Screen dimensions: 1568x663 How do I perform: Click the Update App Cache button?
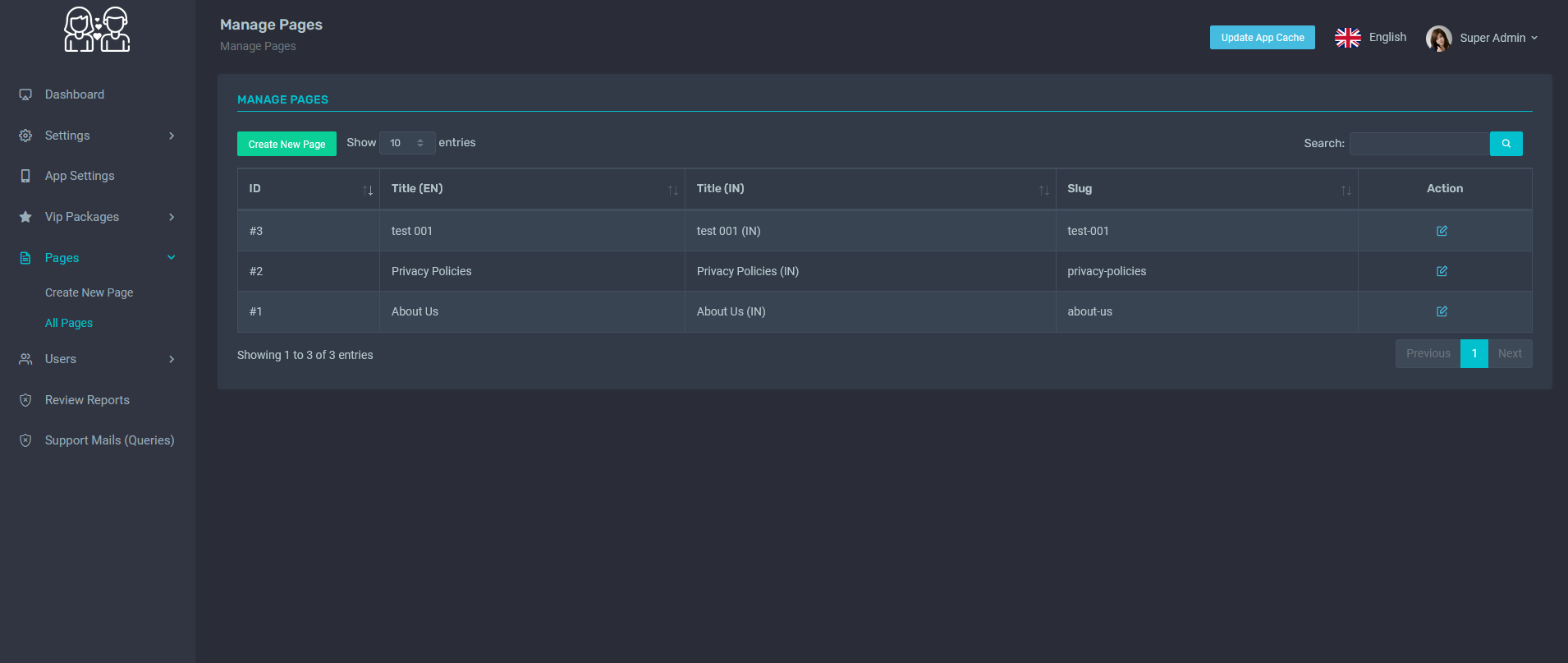pyautogui.click(x=1262, y=38)
